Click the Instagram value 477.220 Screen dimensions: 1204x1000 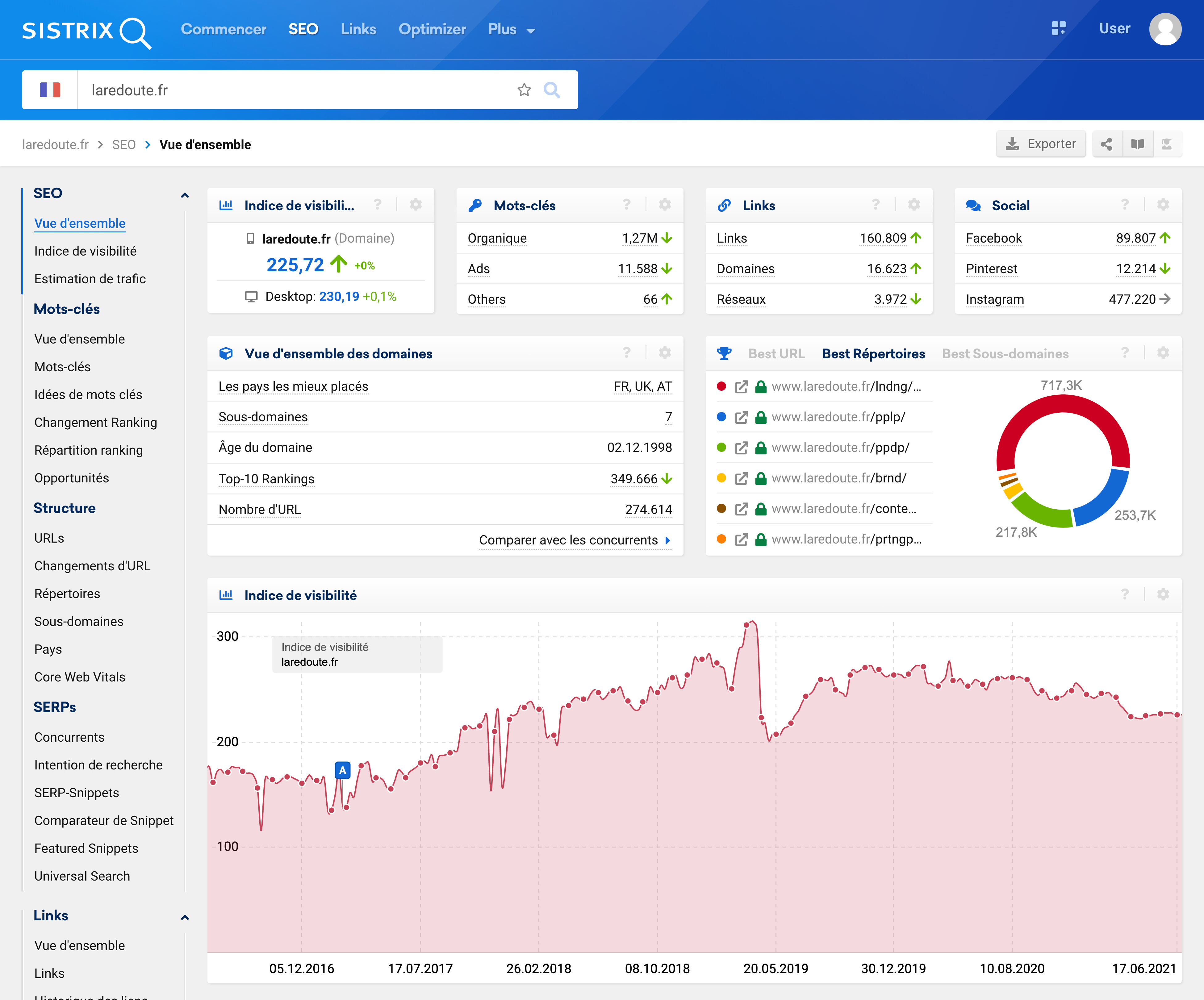click(x=1132, y=299)
